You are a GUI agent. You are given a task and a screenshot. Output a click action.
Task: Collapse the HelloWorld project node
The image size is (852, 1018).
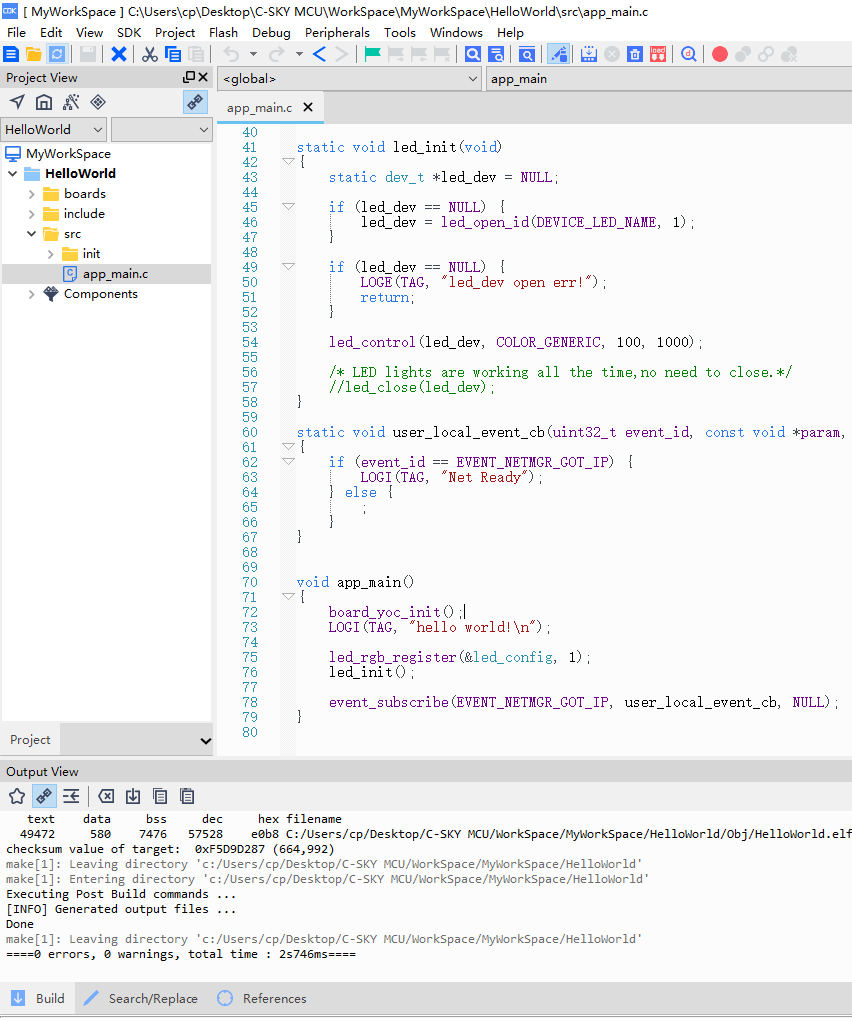coord(12,173)
